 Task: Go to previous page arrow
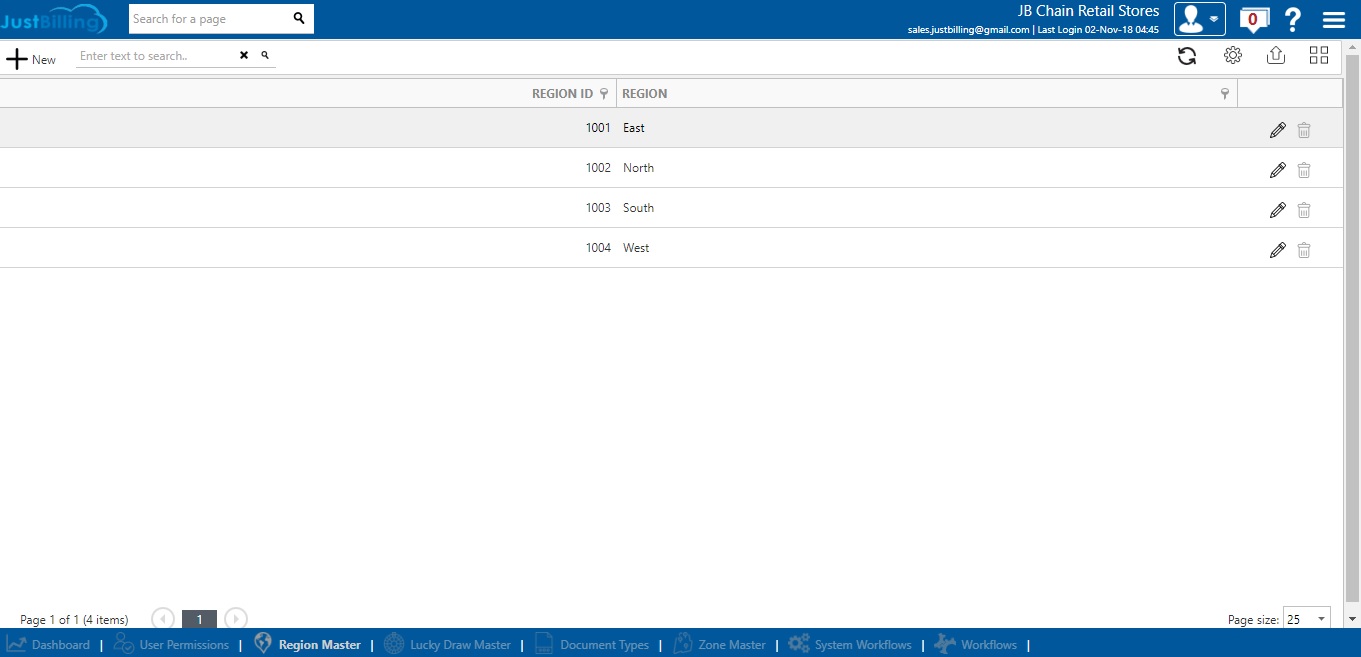coord(163,619)
